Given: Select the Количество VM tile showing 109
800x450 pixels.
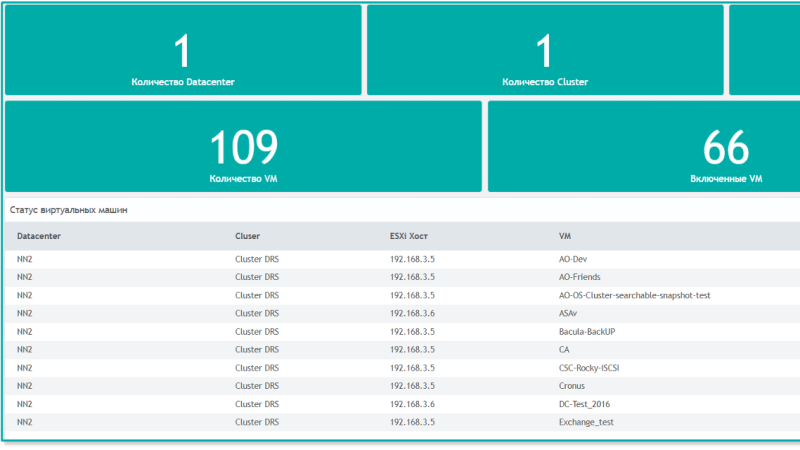Looking at the screenshot, I should [243, 146].
